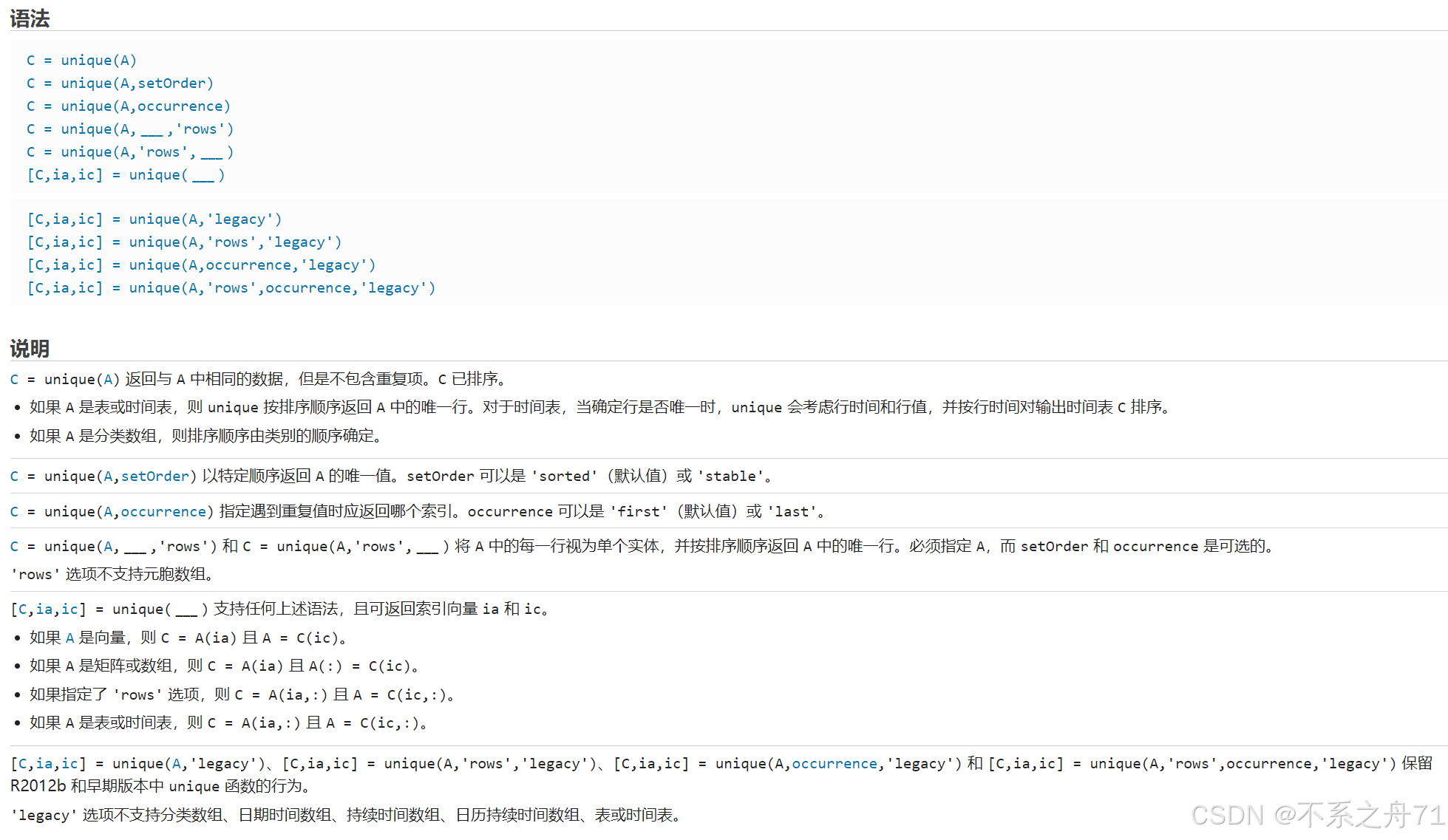Click the 'ic' link in the [C,ia,ic] description
The height and width of the screenshot is (840, 1448).
coord(69,609)
